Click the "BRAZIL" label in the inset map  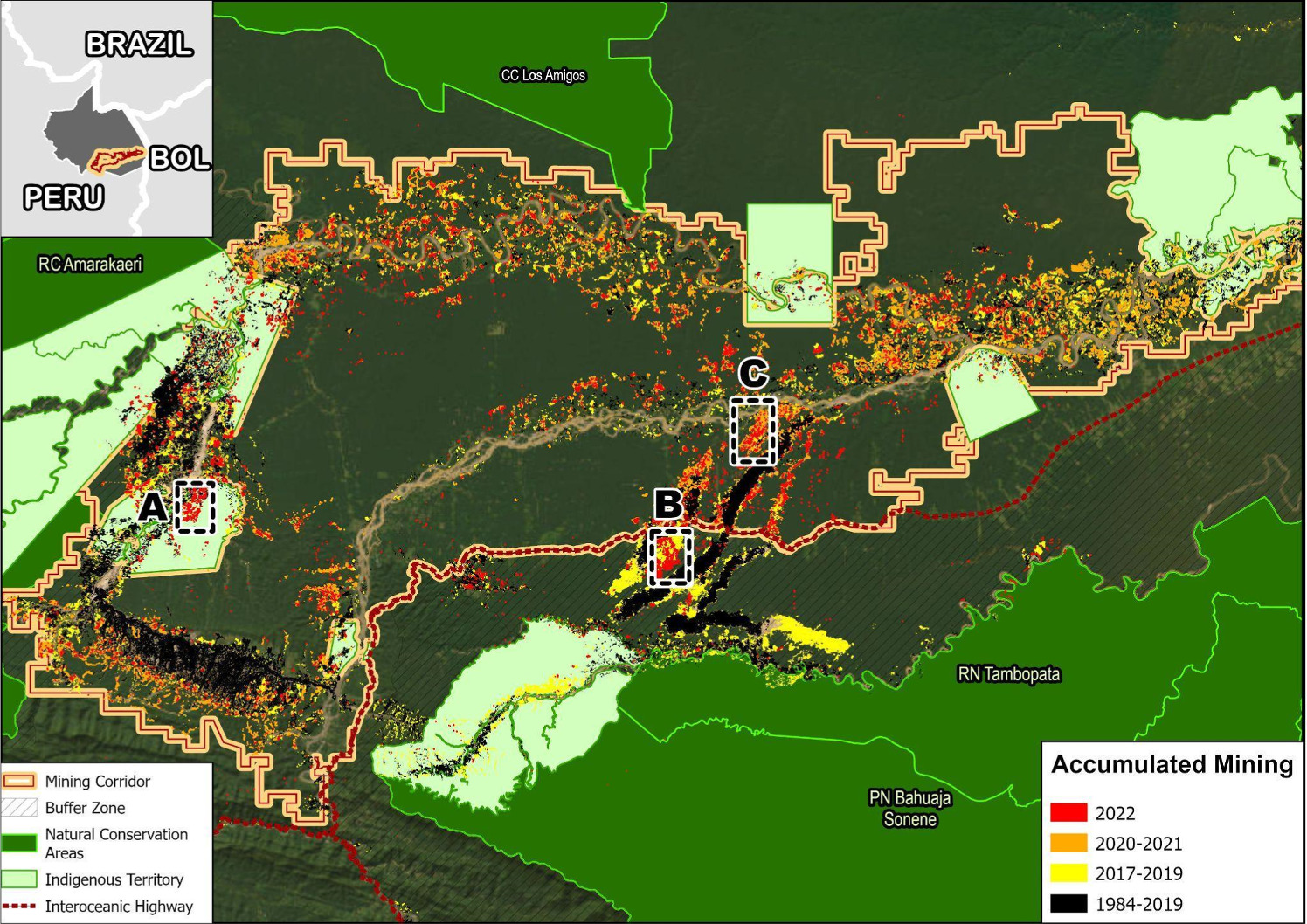[139, 45]
